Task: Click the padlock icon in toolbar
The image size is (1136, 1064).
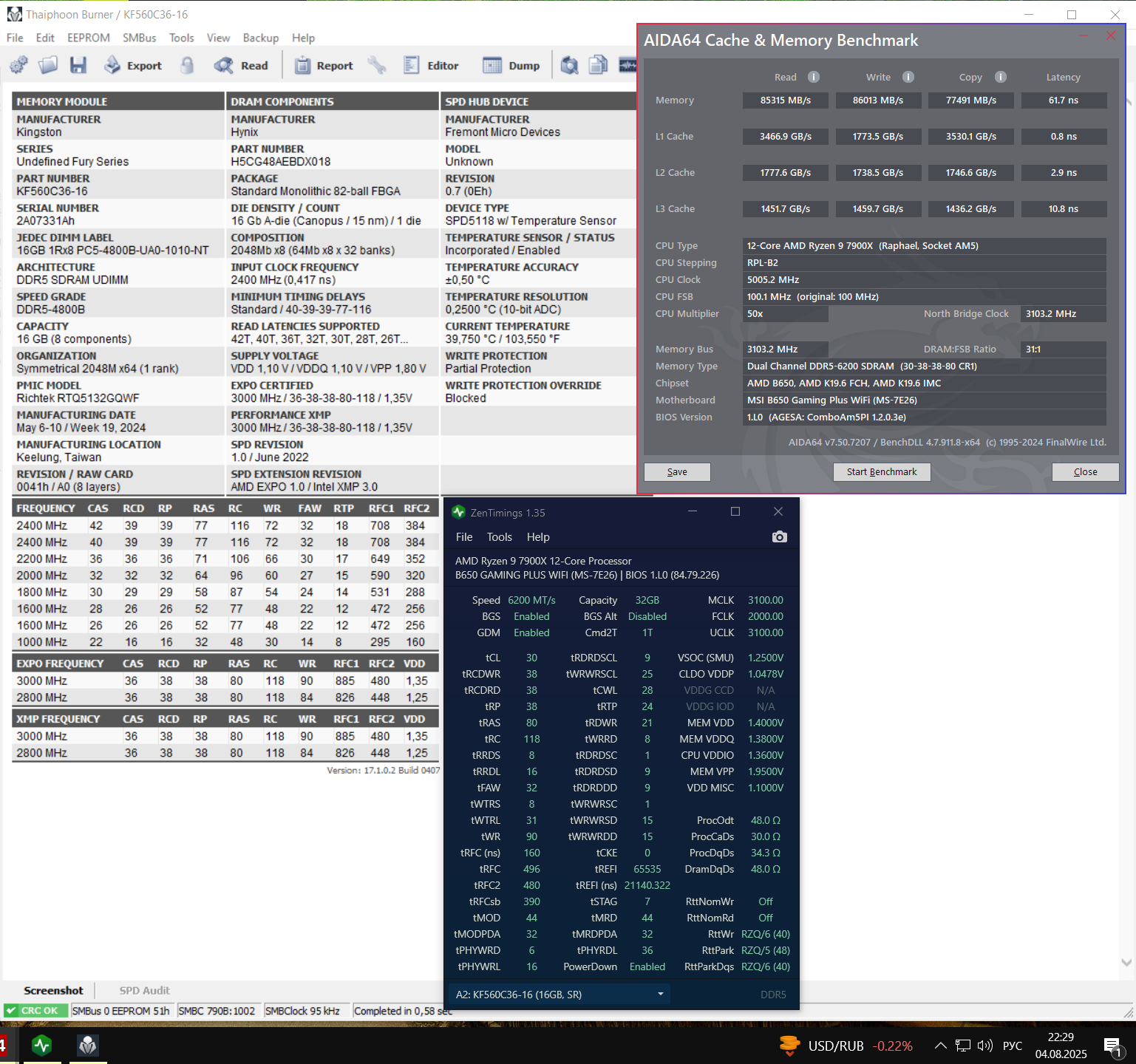Action: 188,65
